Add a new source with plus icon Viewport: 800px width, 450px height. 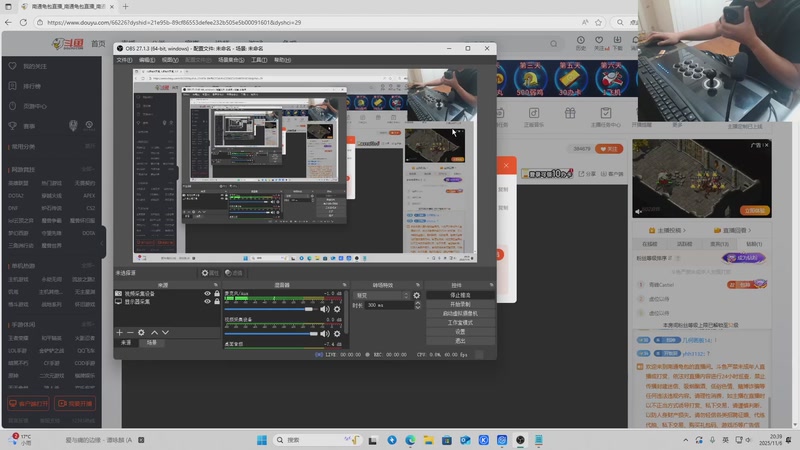pos(119,333)
